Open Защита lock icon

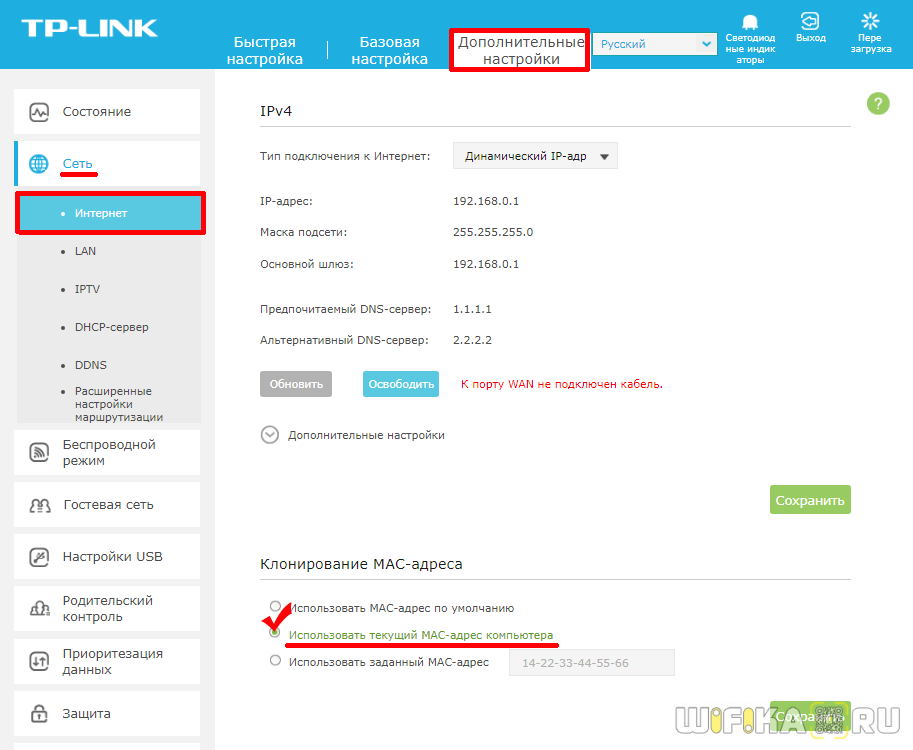[39, 713]
